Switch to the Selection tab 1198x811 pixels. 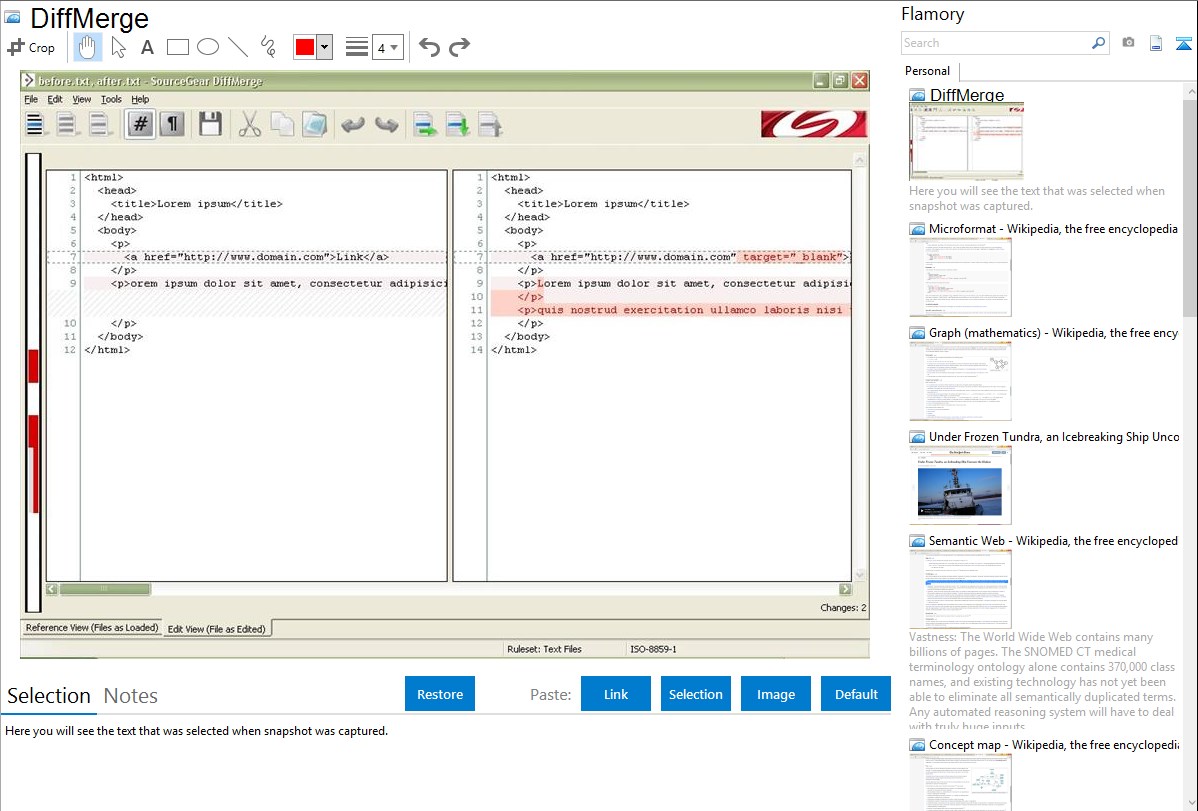tap(49, 696)
